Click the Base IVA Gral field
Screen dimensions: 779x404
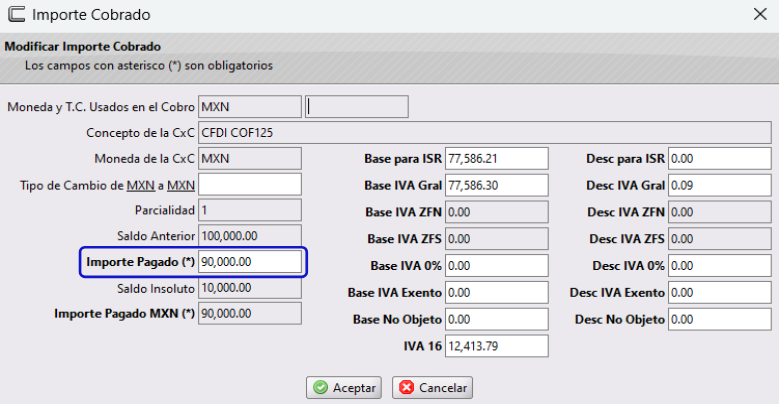click(x=497, y=185)
